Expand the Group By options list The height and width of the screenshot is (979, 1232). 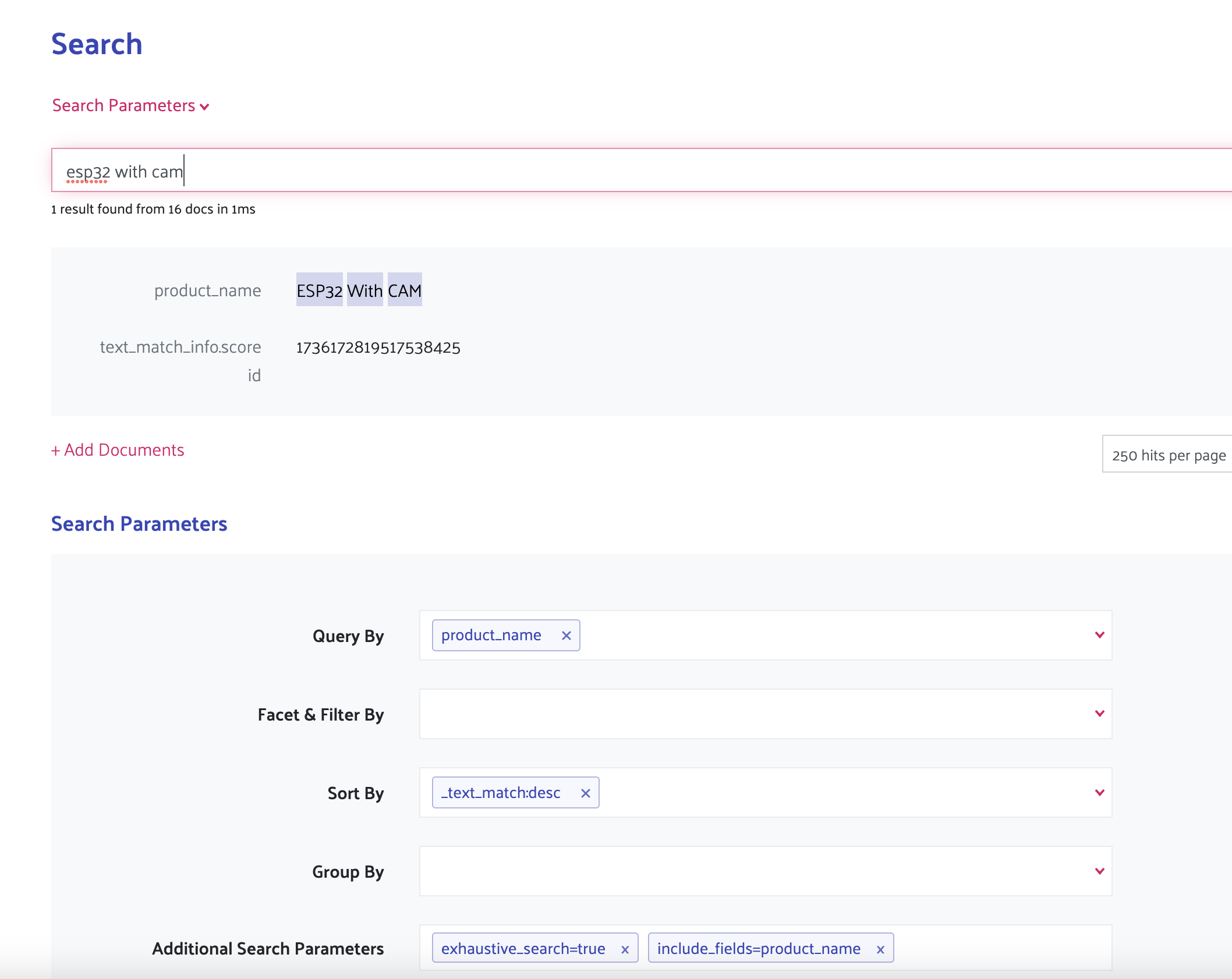(1099, 871)
